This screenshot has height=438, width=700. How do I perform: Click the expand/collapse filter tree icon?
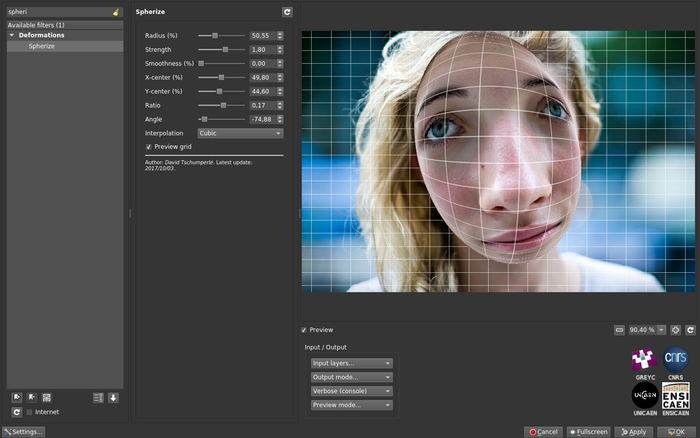(x=98, y=397)
